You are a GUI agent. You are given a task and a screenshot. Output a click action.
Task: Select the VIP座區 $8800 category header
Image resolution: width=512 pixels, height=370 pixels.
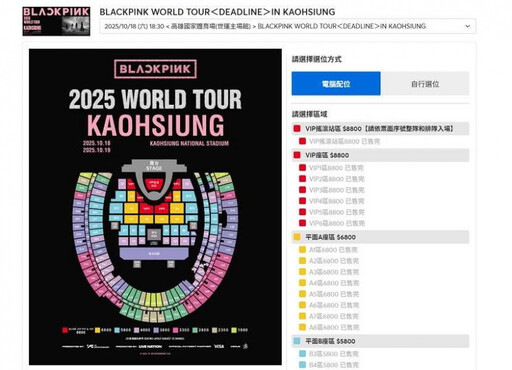pyautogui.click(x=380, y=155)
